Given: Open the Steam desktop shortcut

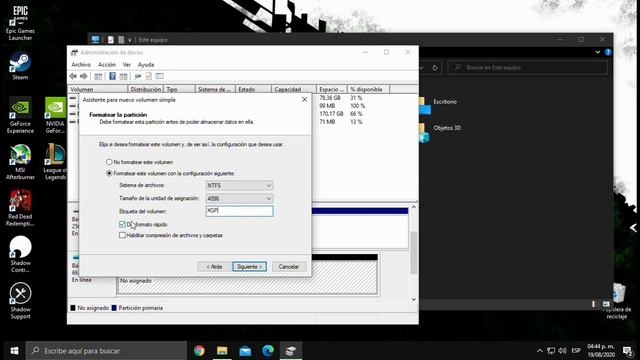Looking at the screenshot, I should click(20, 65).
